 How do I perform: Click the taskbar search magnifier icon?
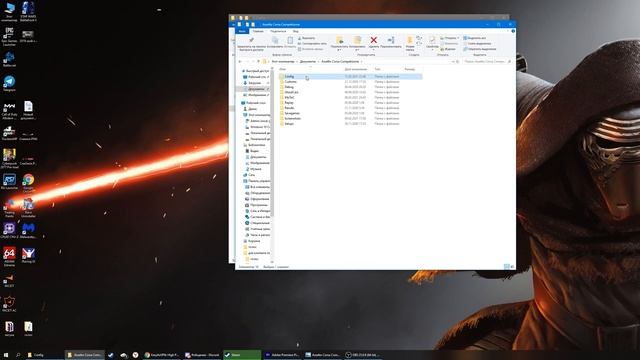(x=18, y=355)
